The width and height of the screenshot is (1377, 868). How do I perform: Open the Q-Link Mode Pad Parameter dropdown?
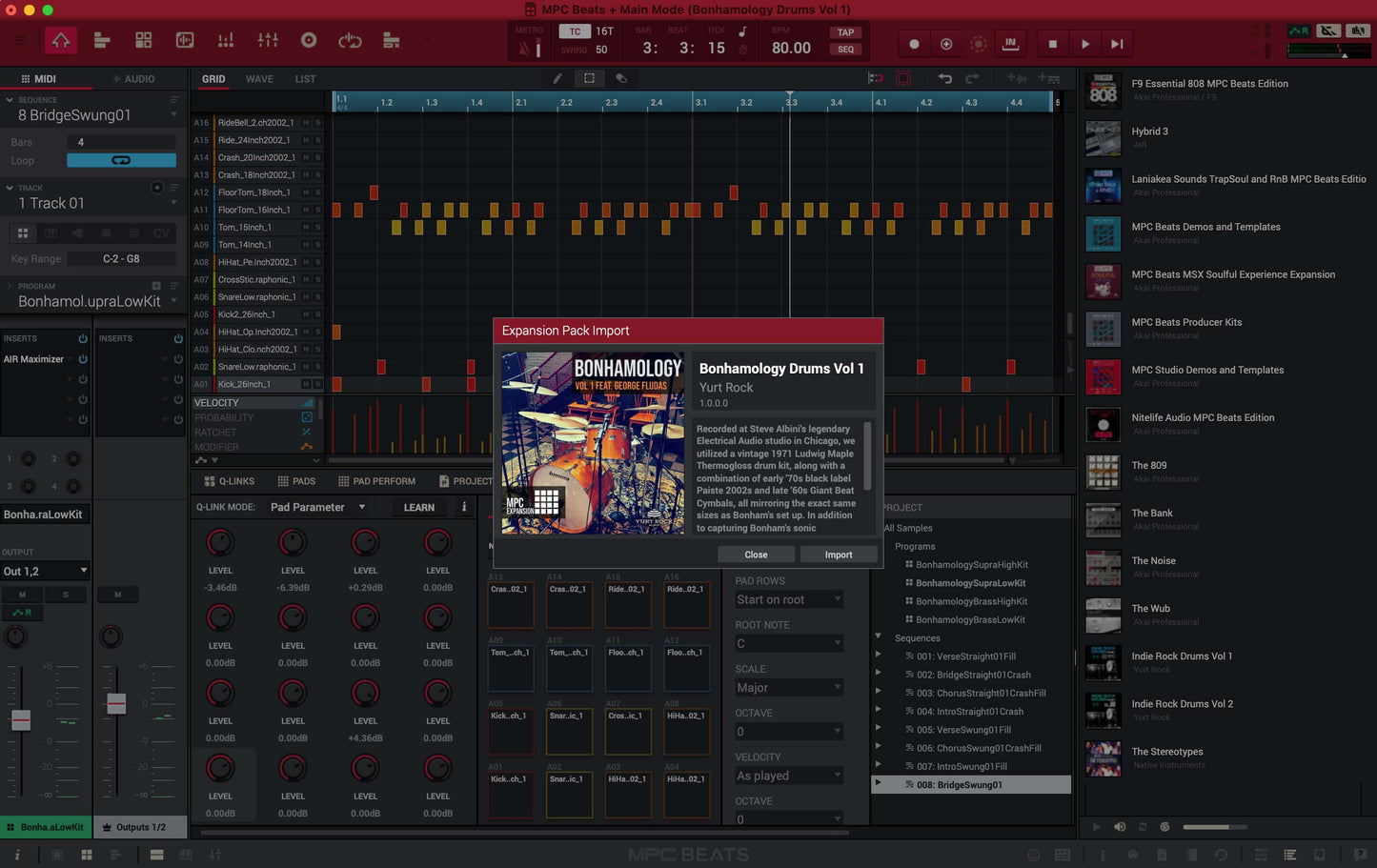point(317,508)
